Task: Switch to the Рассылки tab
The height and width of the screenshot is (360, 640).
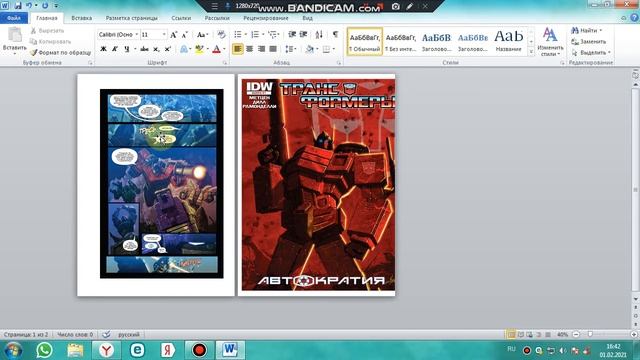Action: pyautogui.click(x=217, y=18)
